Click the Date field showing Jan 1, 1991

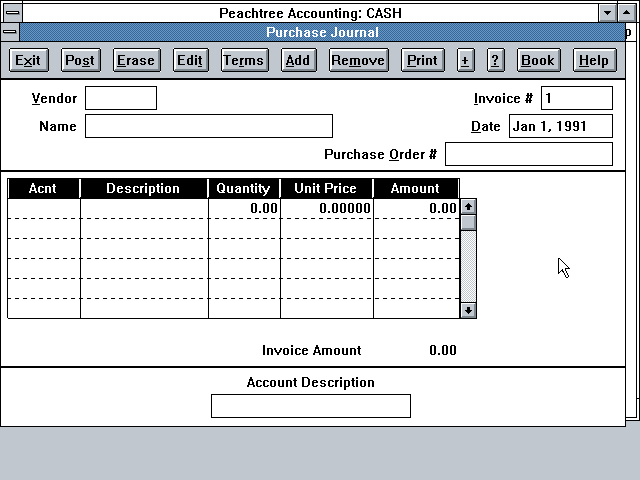561,126
